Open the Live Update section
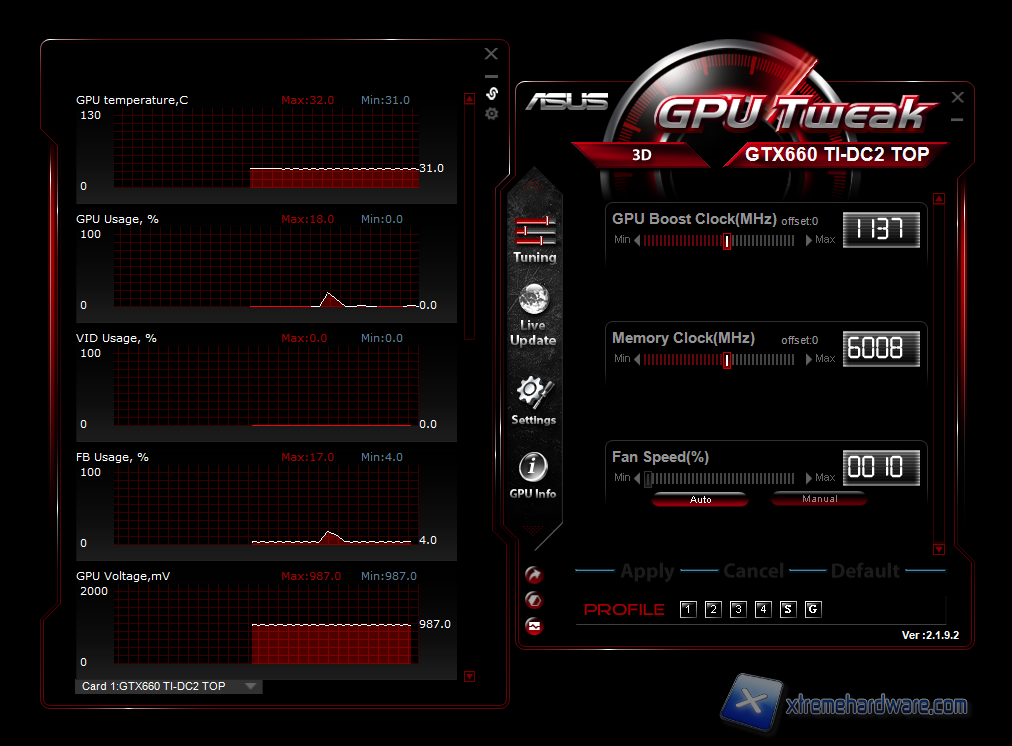1012x746 pixels. pyautogui.click(x=533, y=314)
